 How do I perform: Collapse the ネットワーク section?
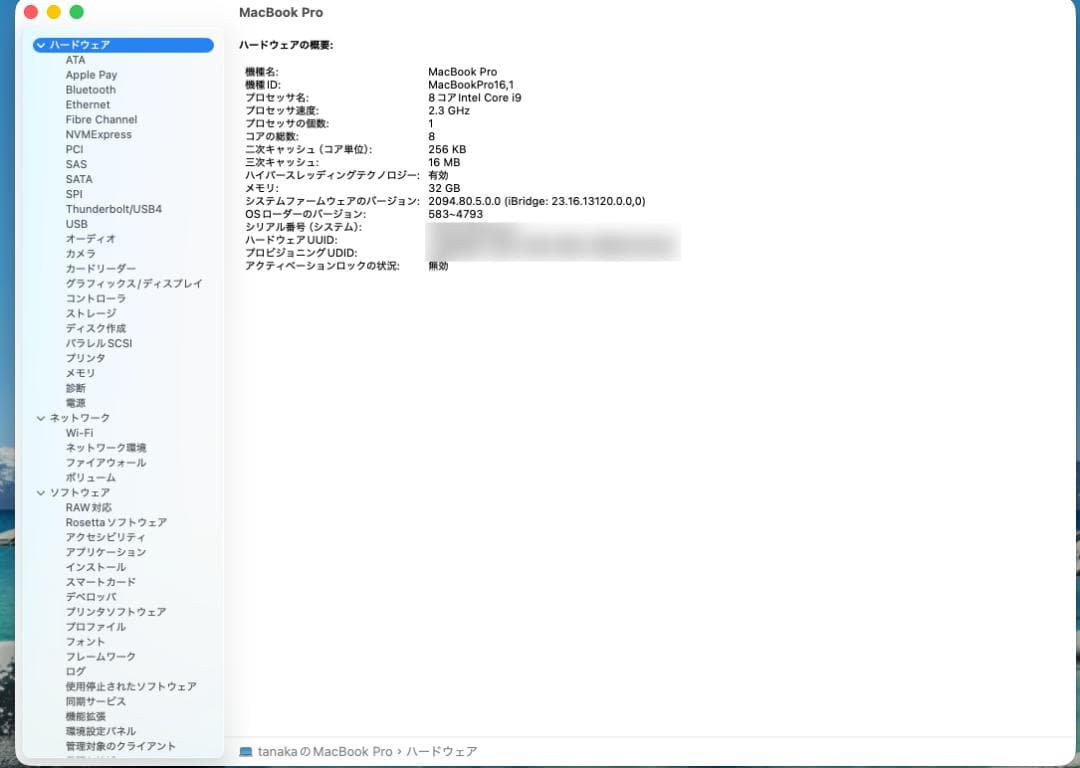tap(40, 418)
